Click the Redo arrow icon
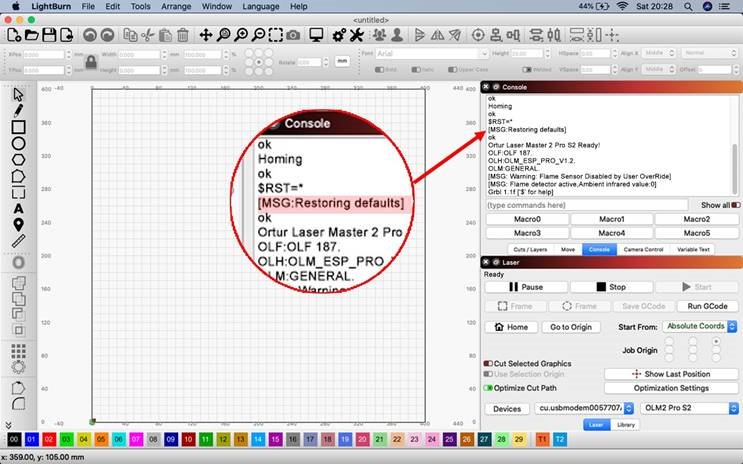The width and height of the screenshot is (743, 464). (108, 35)
